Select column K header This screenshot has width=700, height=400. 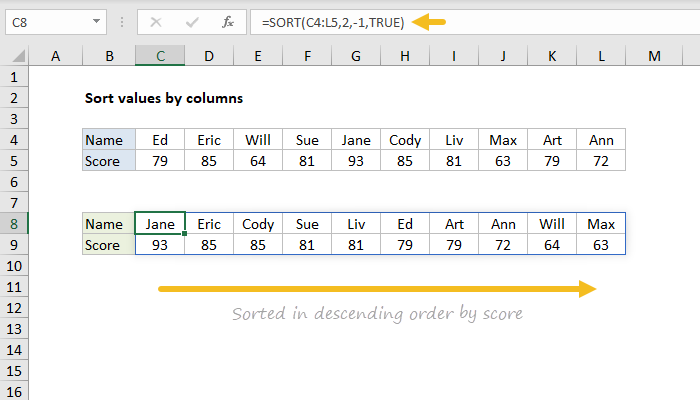point(552,56)
